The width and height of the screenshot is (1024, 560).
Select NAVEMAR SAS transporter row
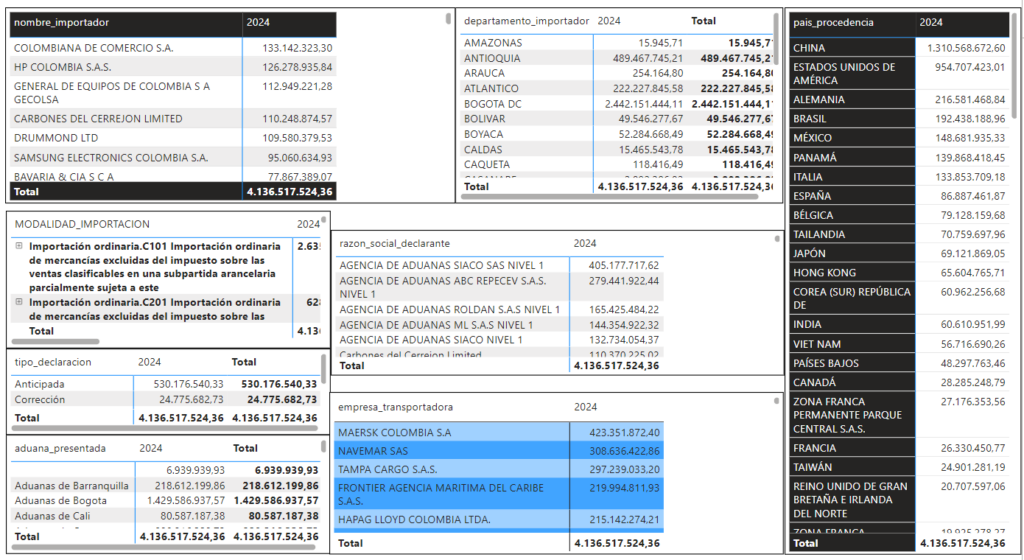click(x=500, y=450)
